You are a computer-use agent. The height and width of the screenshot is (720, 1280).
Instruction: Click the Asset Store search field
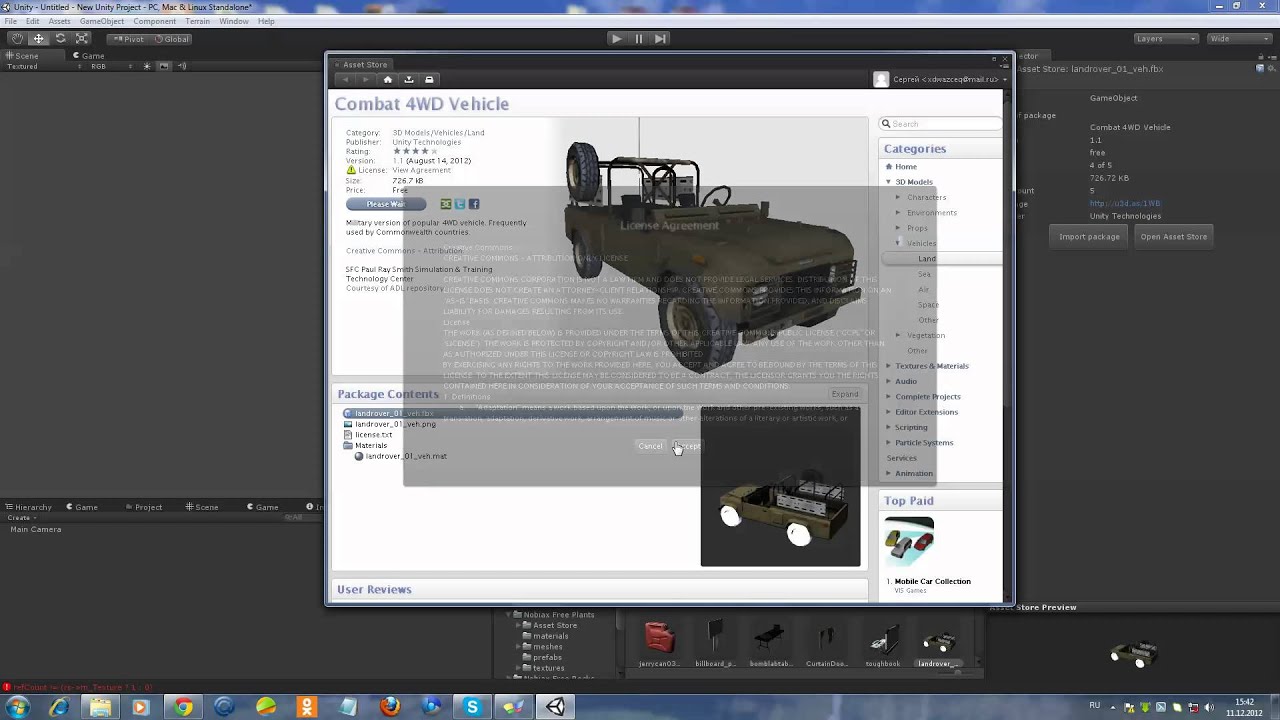point(940,124)
